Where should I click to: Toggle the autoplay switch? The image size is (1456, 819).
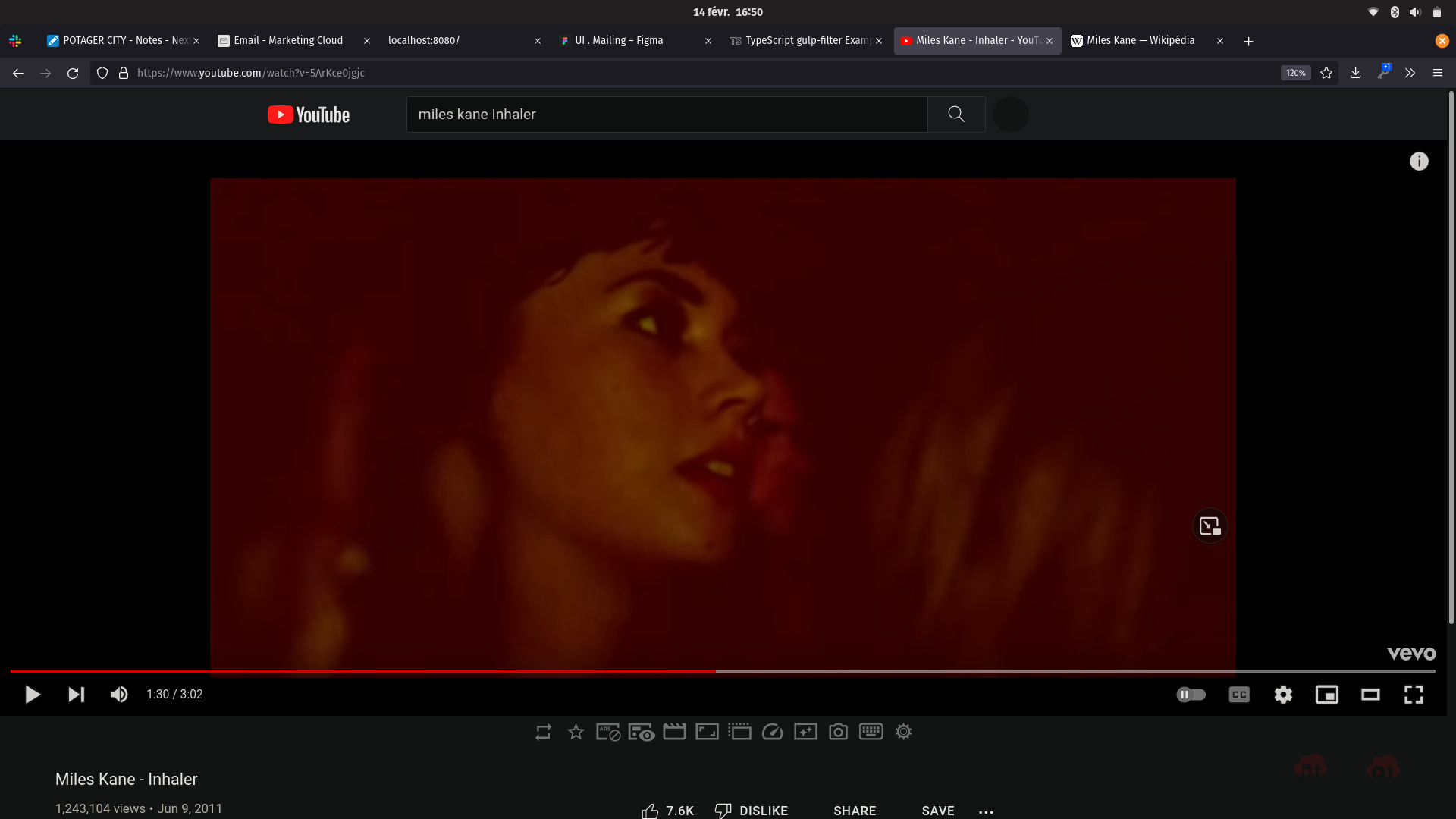1191,695
